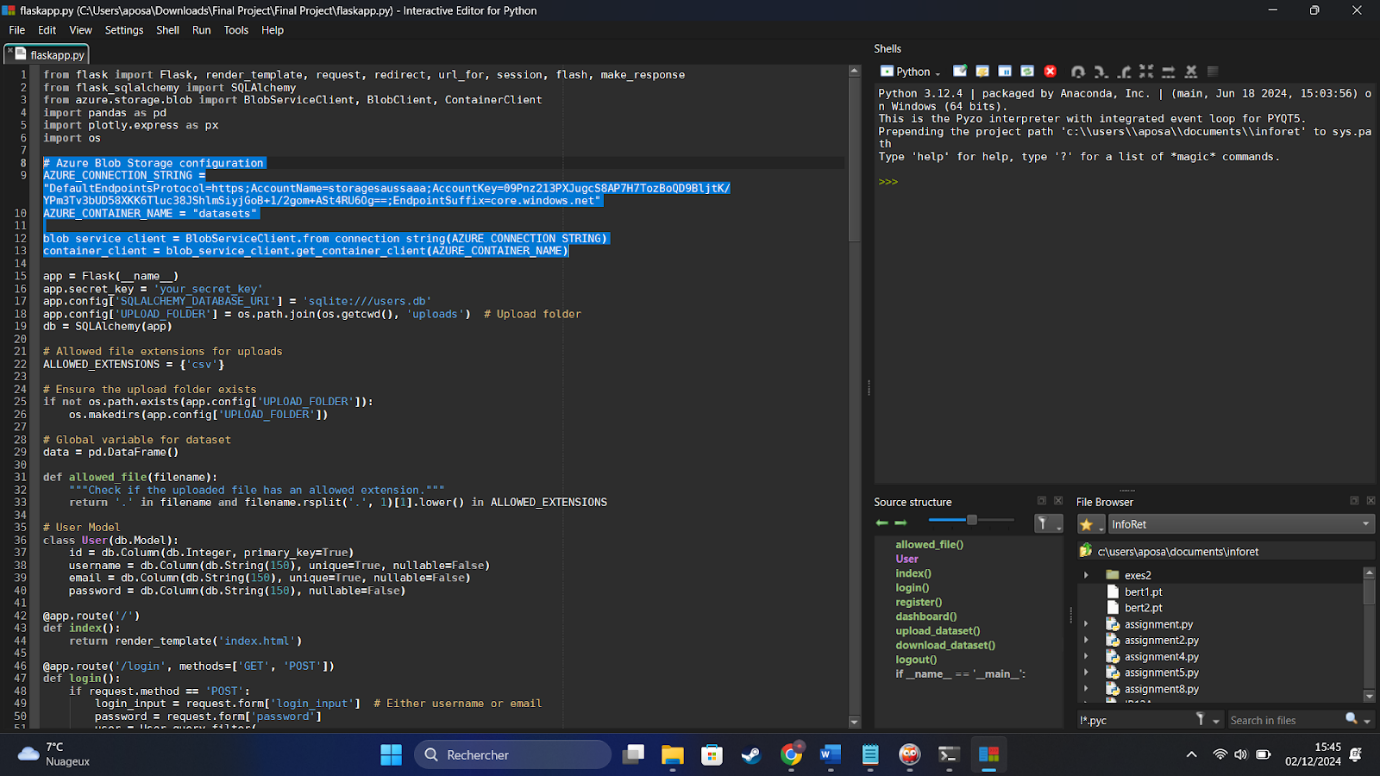The width and height of the screenshot is (1380, 776).
Task: Click the clear screen shell icon
Action: pos(960,72)
